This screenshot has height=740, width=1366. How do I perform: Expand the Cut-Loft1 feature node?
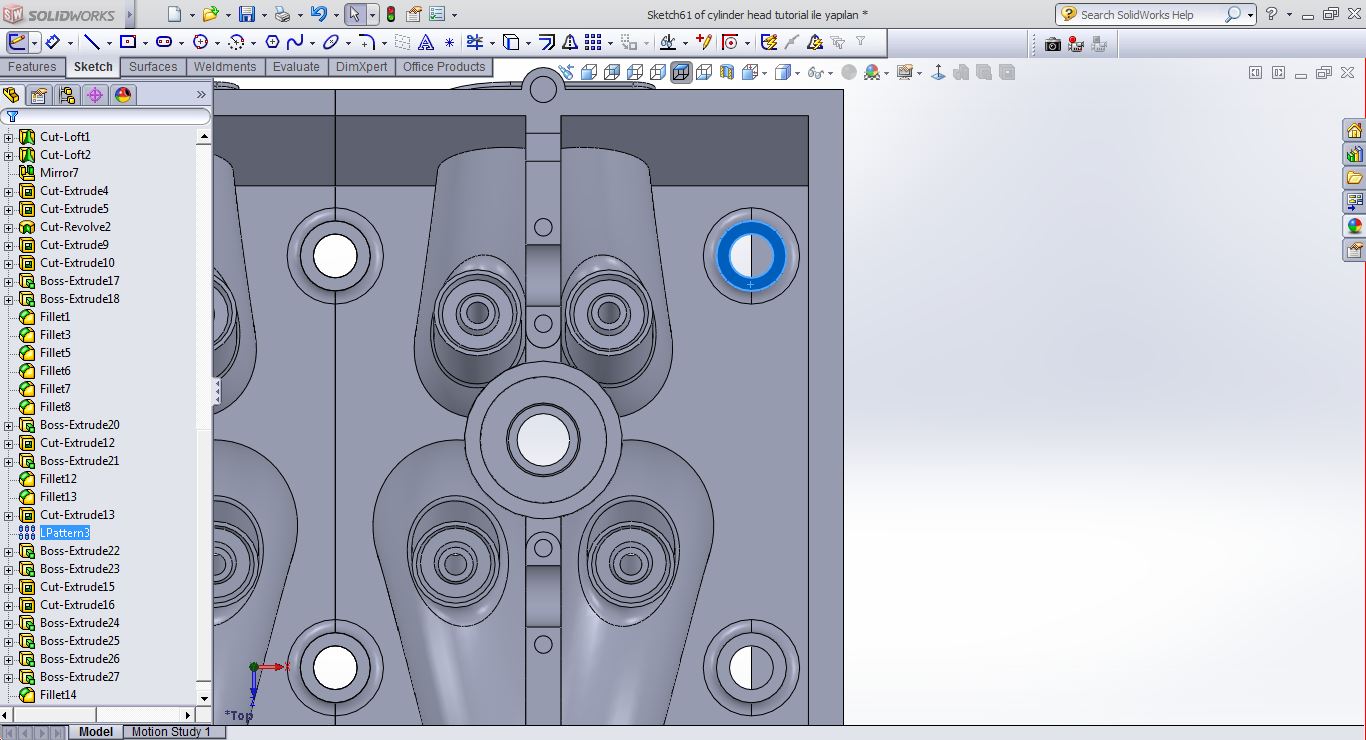click(x=9, y=137)
